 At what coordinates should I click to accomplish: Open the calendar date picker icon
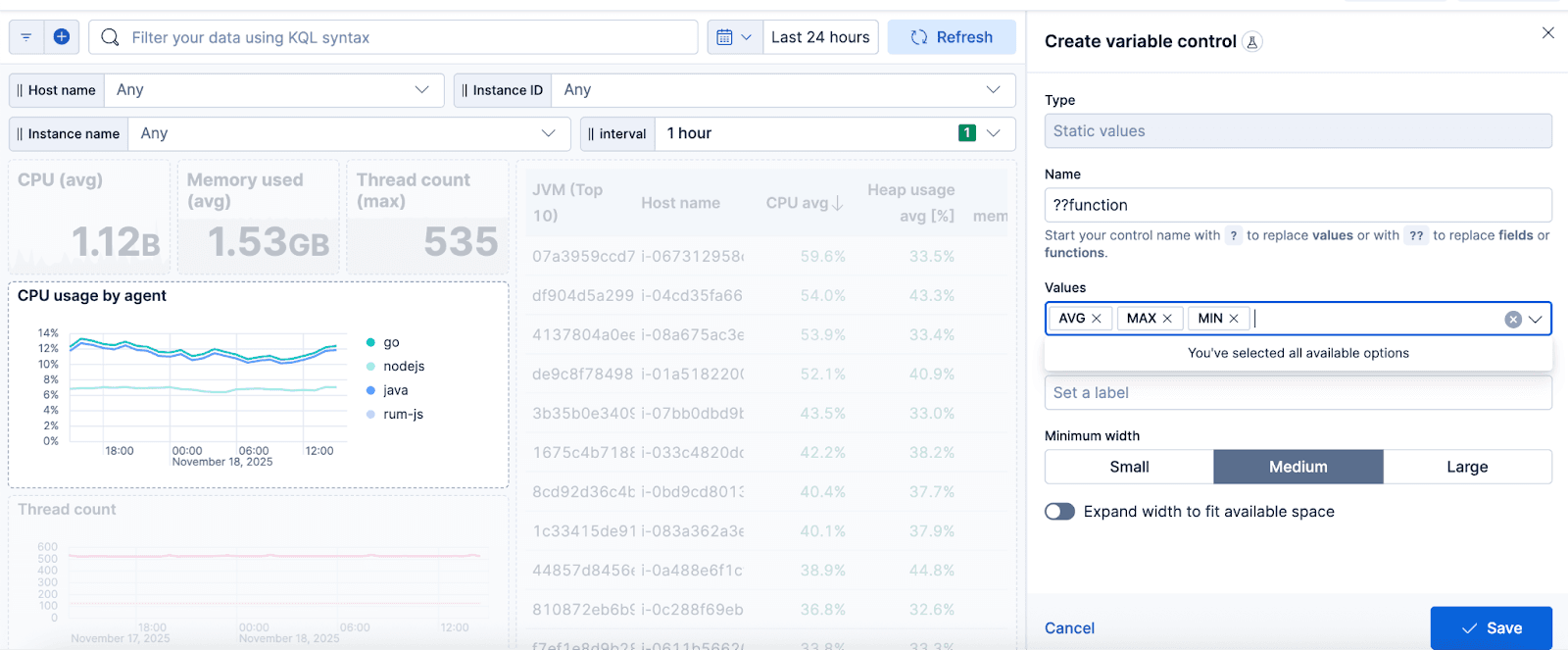[x=734, y=37]
